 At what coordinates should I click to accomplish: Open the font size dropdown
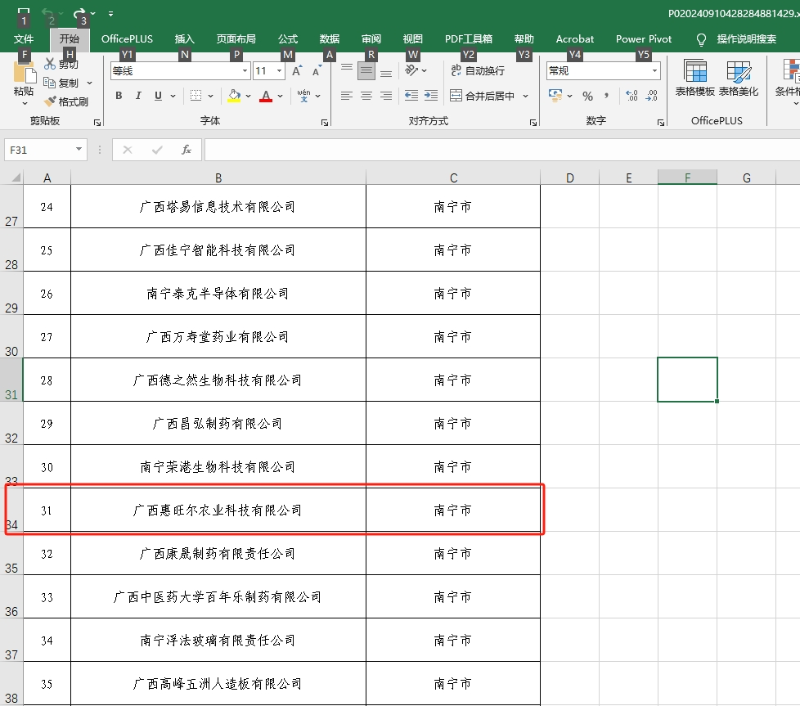click(280, 71)
